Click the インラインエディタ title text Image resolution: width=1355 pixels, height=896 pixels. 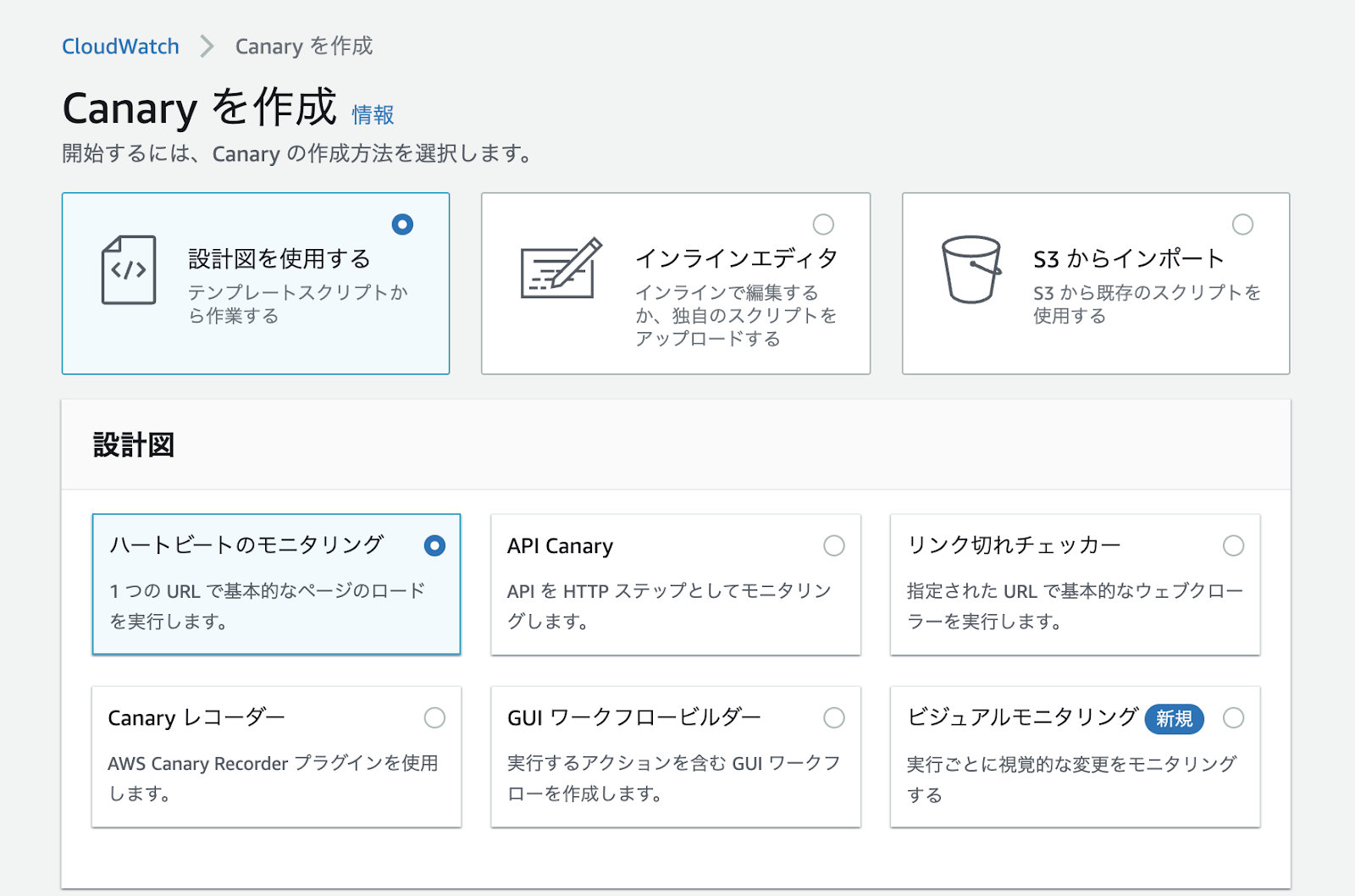pyautogui.click(x=737, y=258)
